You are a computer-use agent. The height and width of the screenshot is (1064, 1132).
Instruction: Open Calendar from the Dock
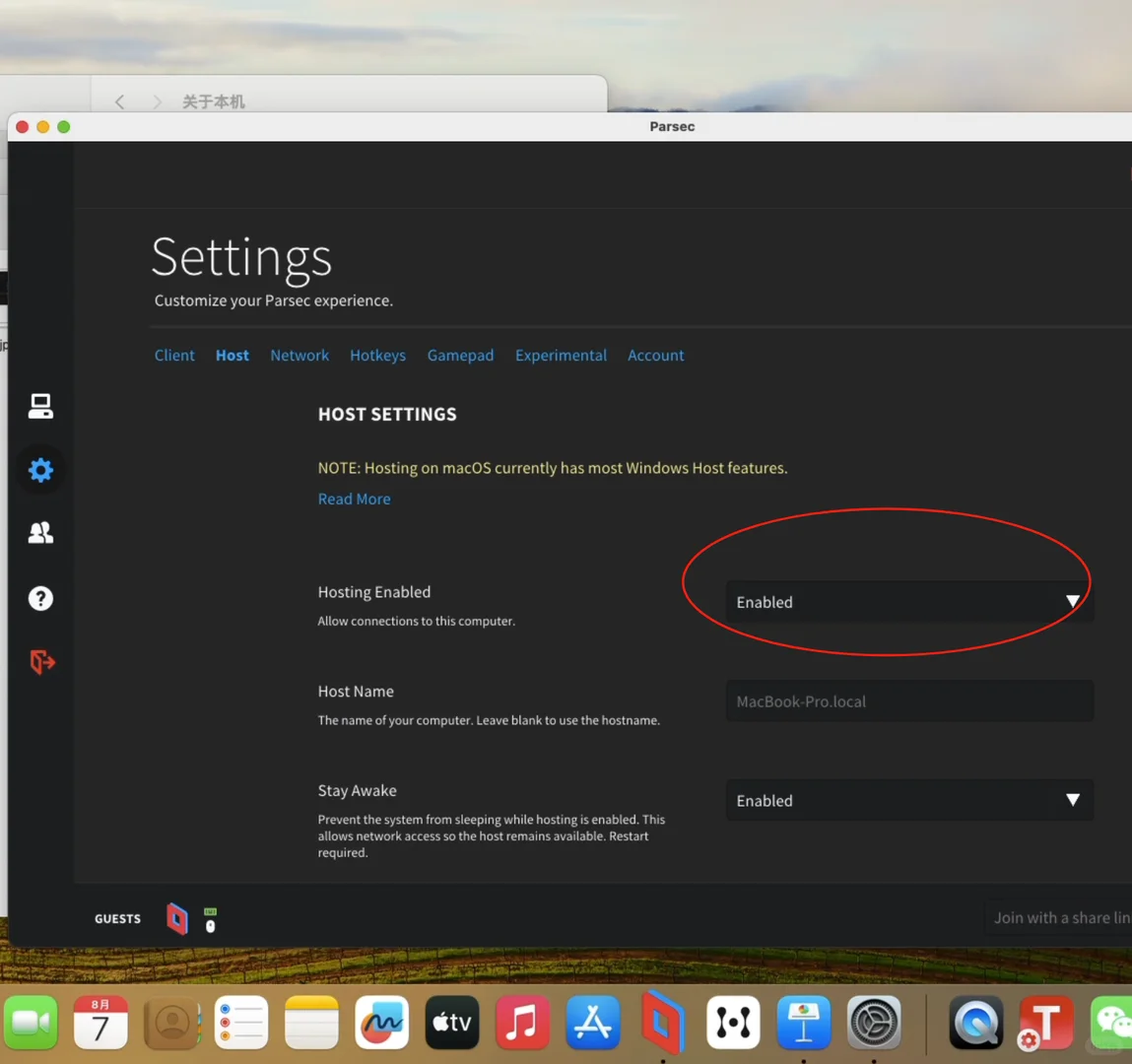point(101,1023)
